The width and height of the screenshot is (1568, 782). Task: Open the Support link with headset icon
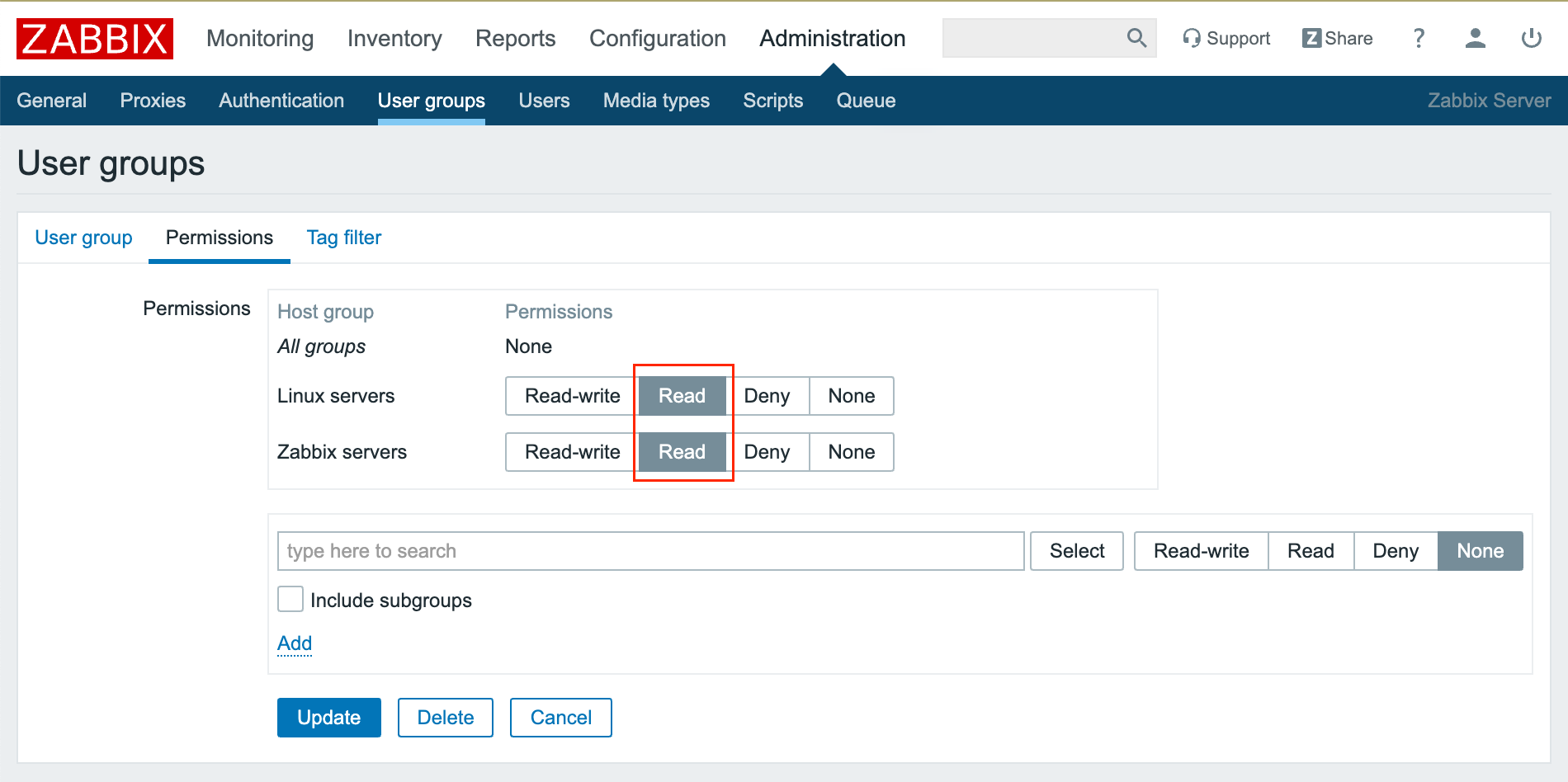coord(1226,39)
